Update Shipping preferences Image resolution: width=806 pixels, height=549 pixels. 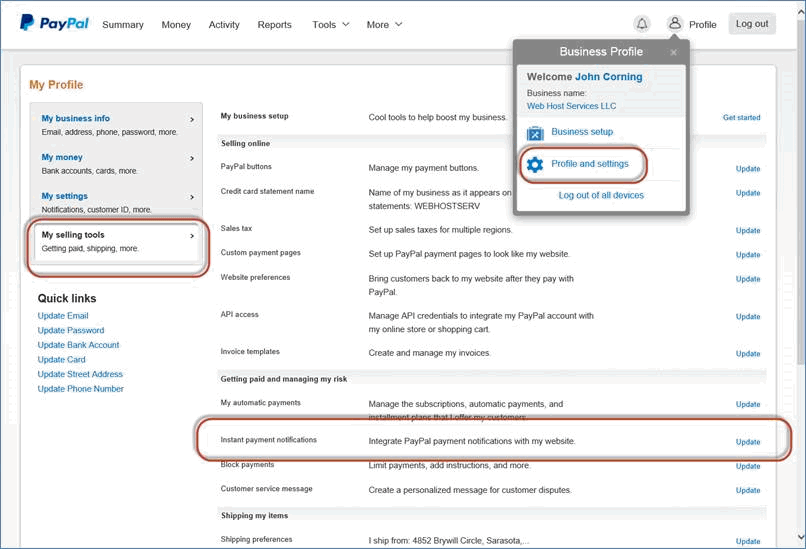point(748,541)
